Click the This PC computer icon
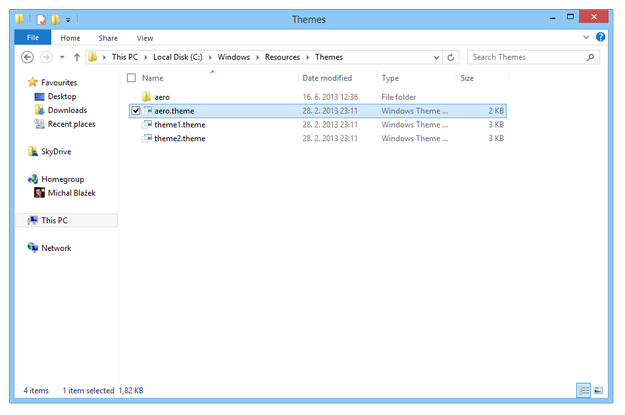The height and width of the screenshot is (415, 625). click(x=33, y=220)
